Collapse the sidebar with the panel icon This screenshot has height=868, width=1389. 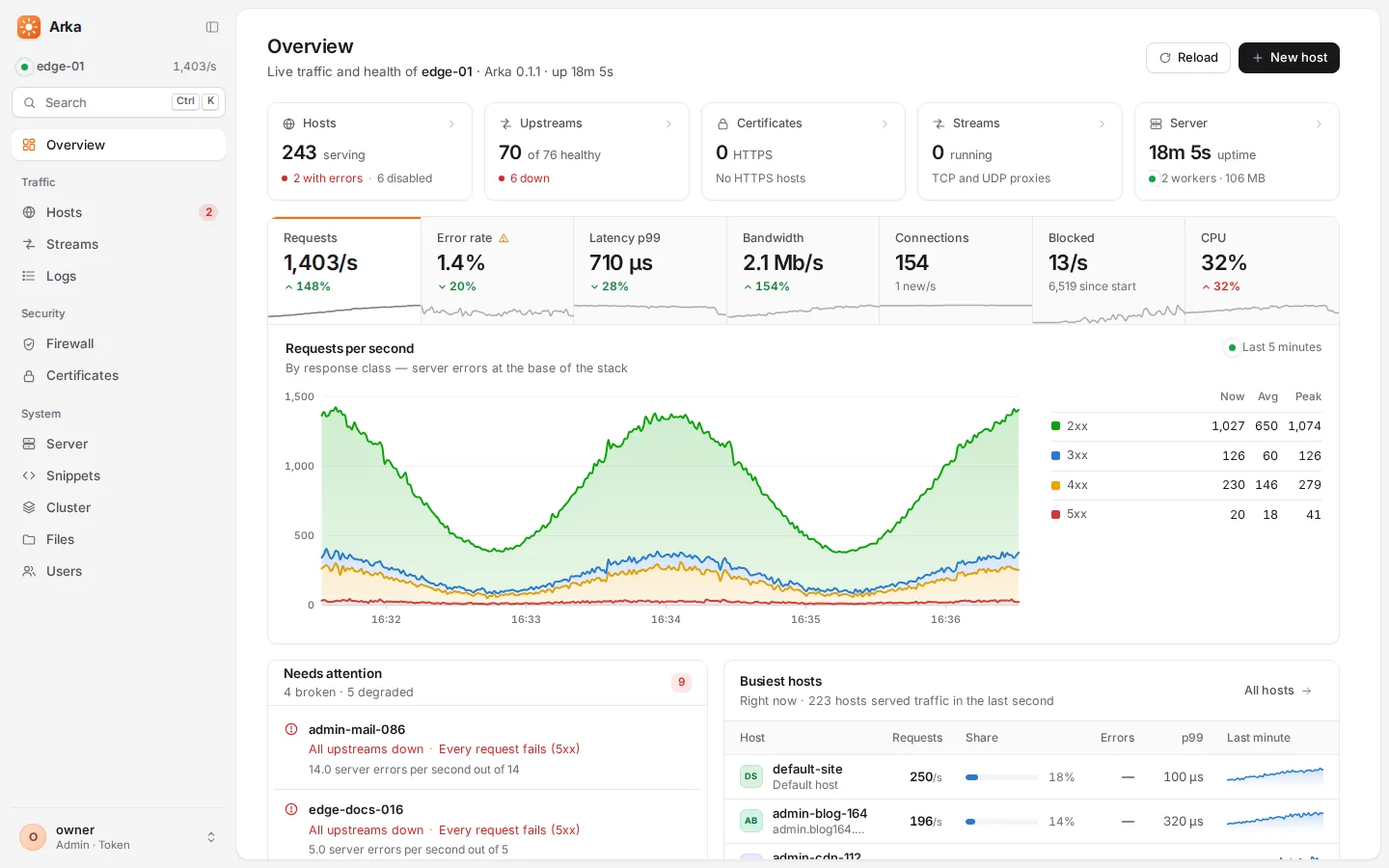[212, 27]
